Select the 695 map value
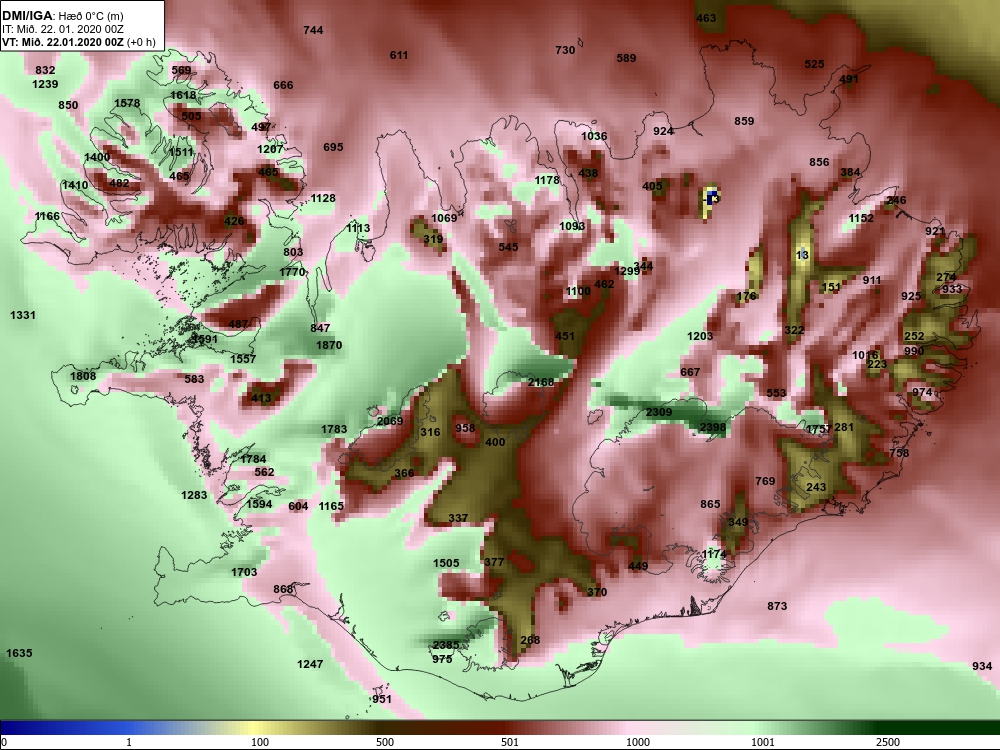Image resolution: width=1000 pixels, height=750 pixels. [333, 147]
